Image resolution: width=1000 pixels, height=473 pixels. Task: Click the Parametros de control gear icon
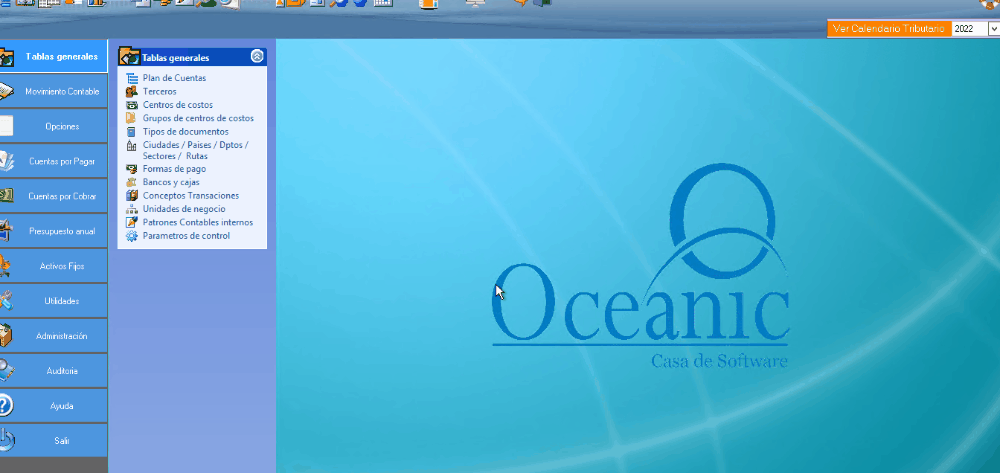click(x=132, y=236)
